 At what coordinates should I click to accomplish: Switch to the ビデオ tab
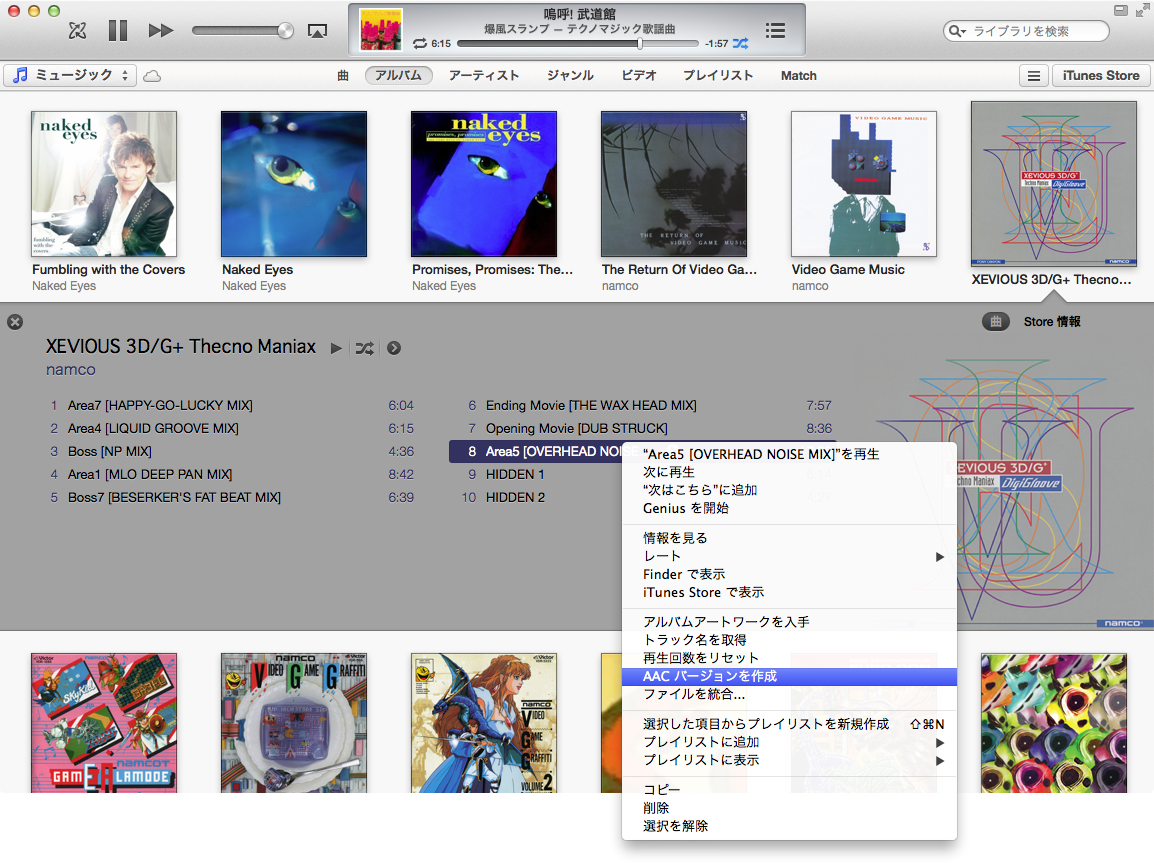(x=639, y=75)
